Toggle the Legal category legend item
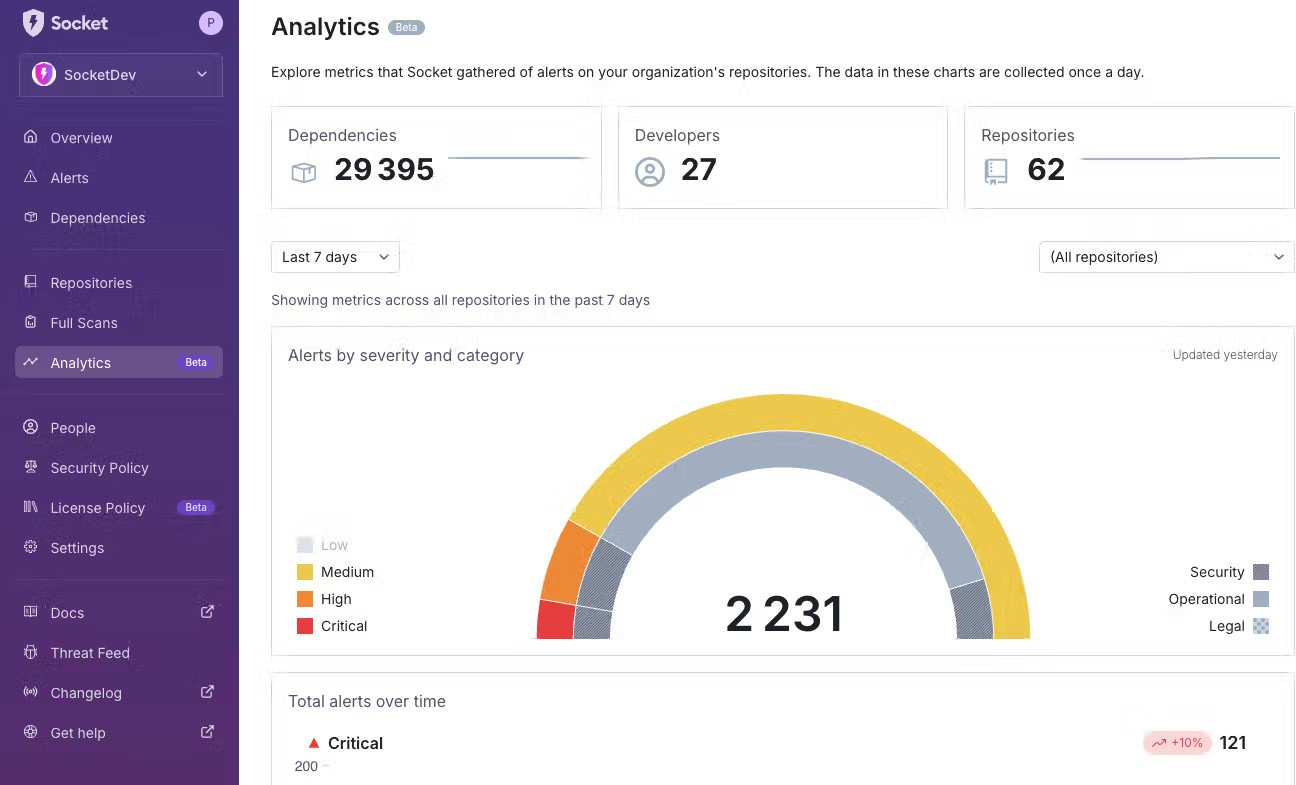This screenshot has height=785, width=1296. 1239,626
